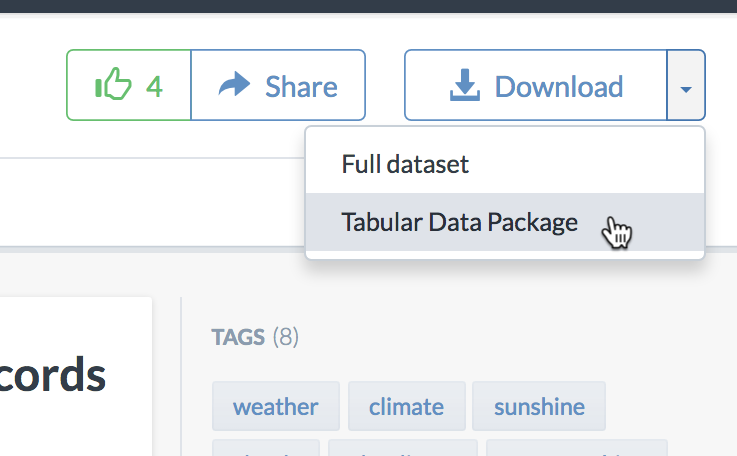Click the white dataset title card
This screenshot has height=456, width=737.
[x=76, y=376]
